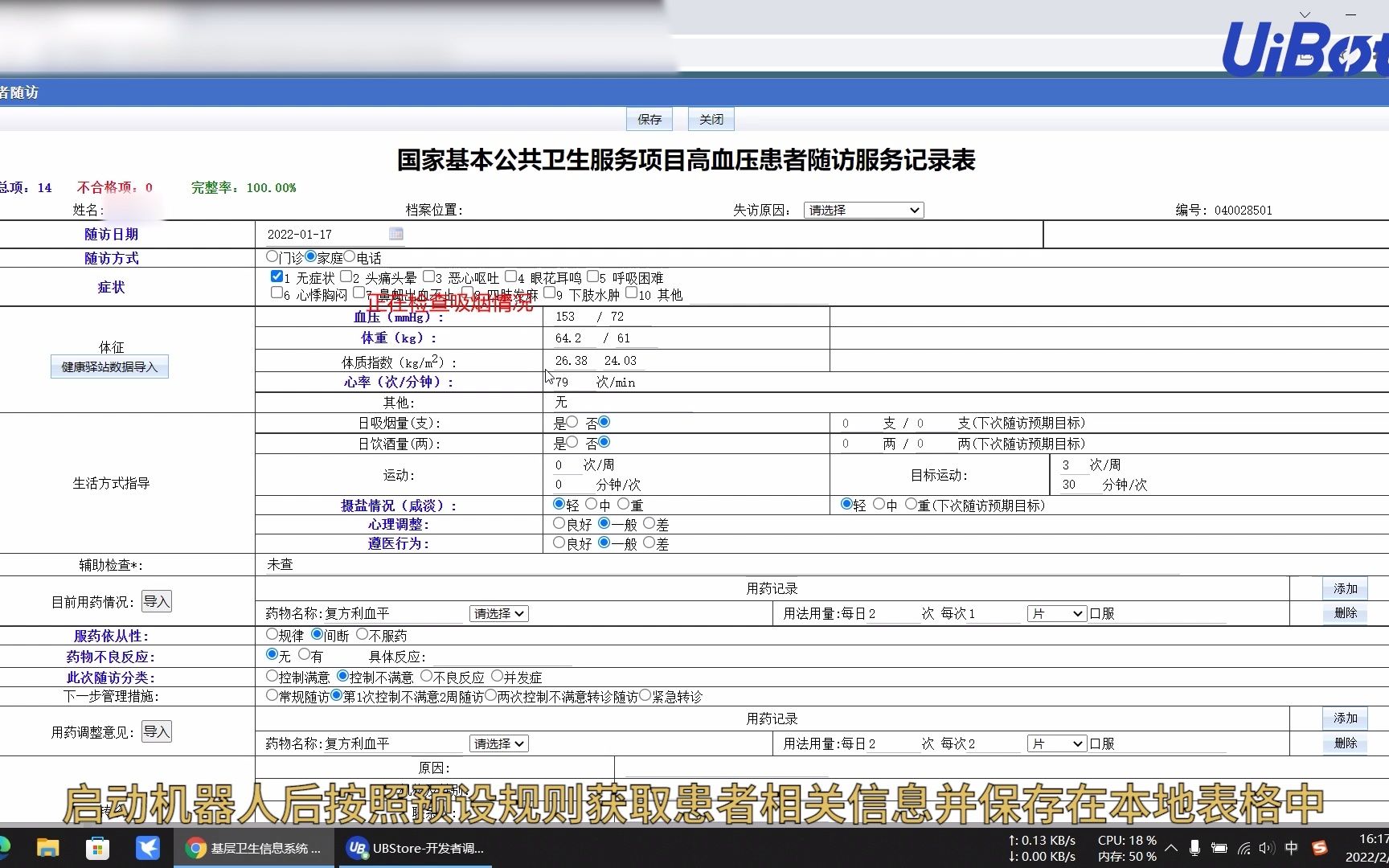Screen dimensions: 1389x868
Task: Select the 电话 follow-up method radio
Action: (x=349, y=256)
